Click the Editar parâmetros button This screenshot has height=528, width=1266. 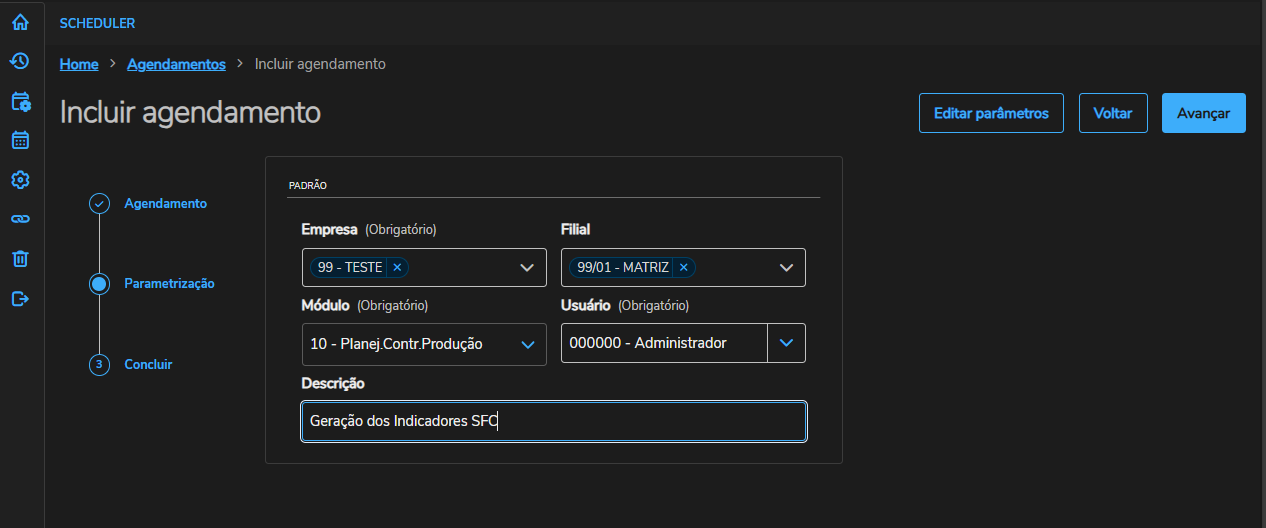click(991, 113)
